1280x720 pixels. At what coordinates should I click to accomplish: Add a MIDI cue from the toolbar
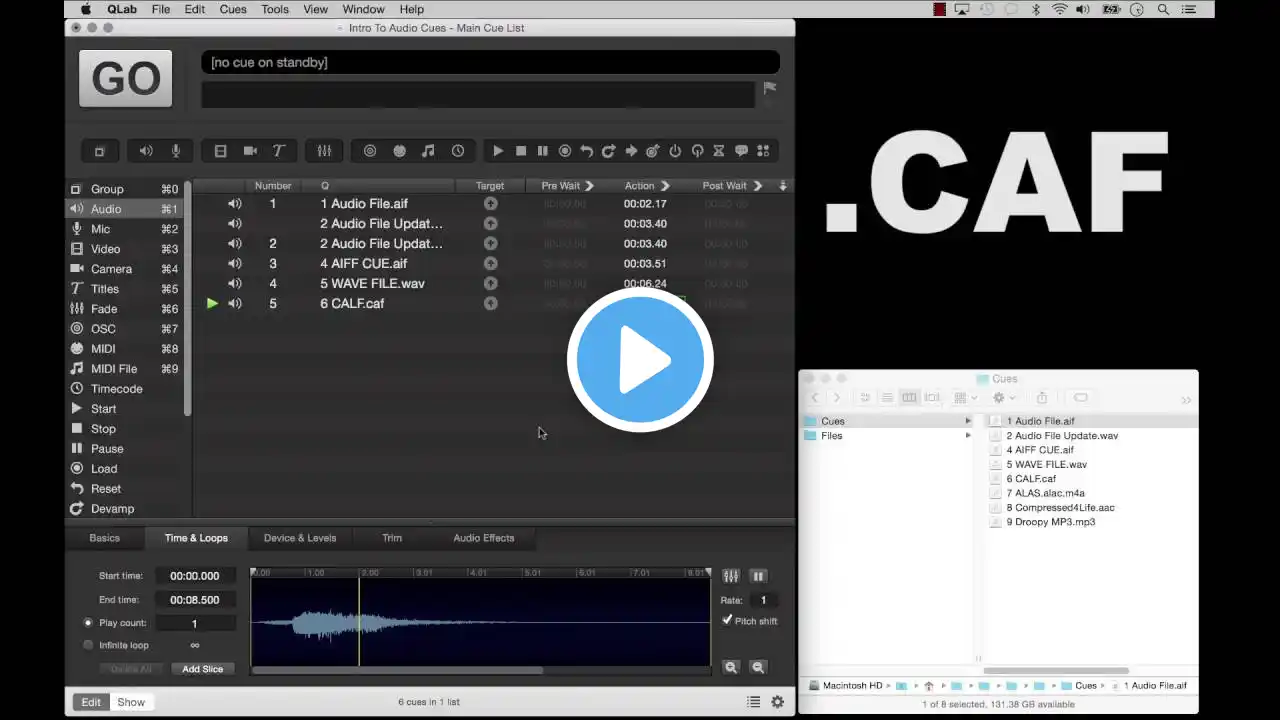point(400,151)
